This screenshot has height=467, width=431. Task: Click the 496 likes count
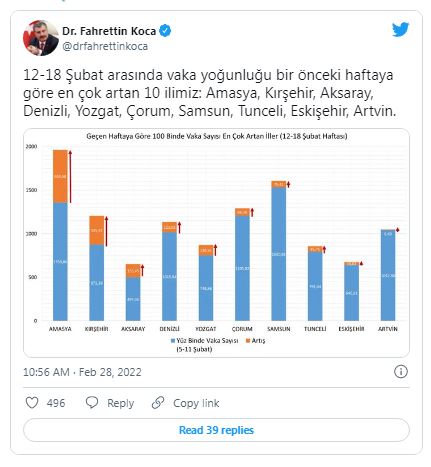pos(56,403)
